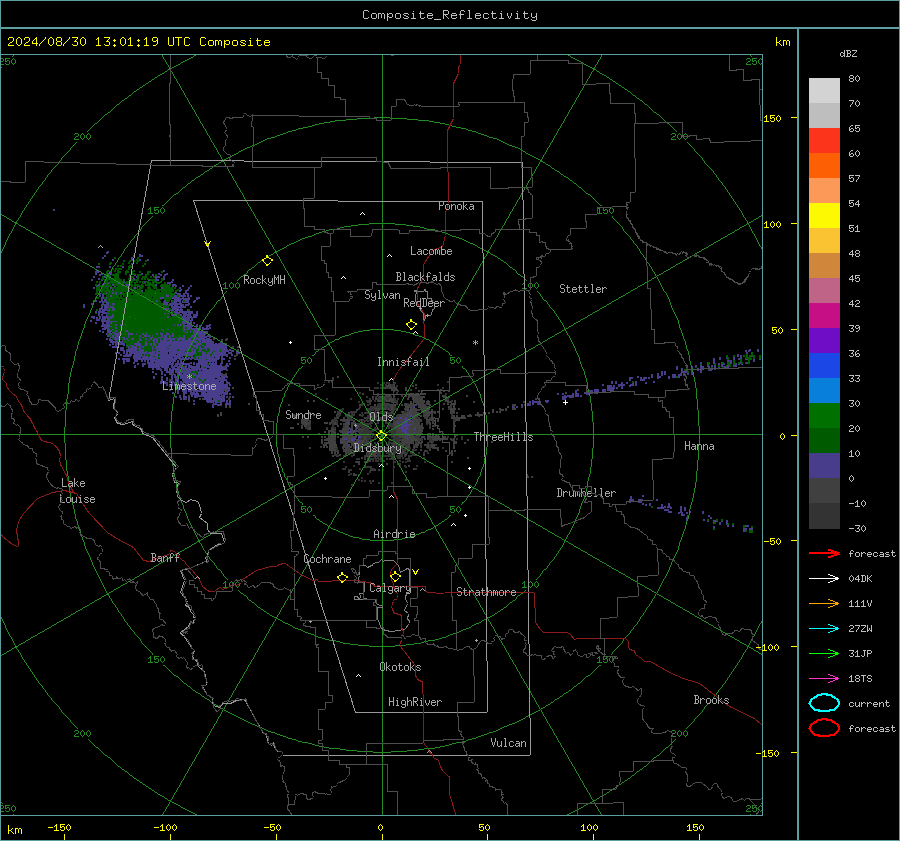Click the green 31JP arrow in the legend

point(824,653)
